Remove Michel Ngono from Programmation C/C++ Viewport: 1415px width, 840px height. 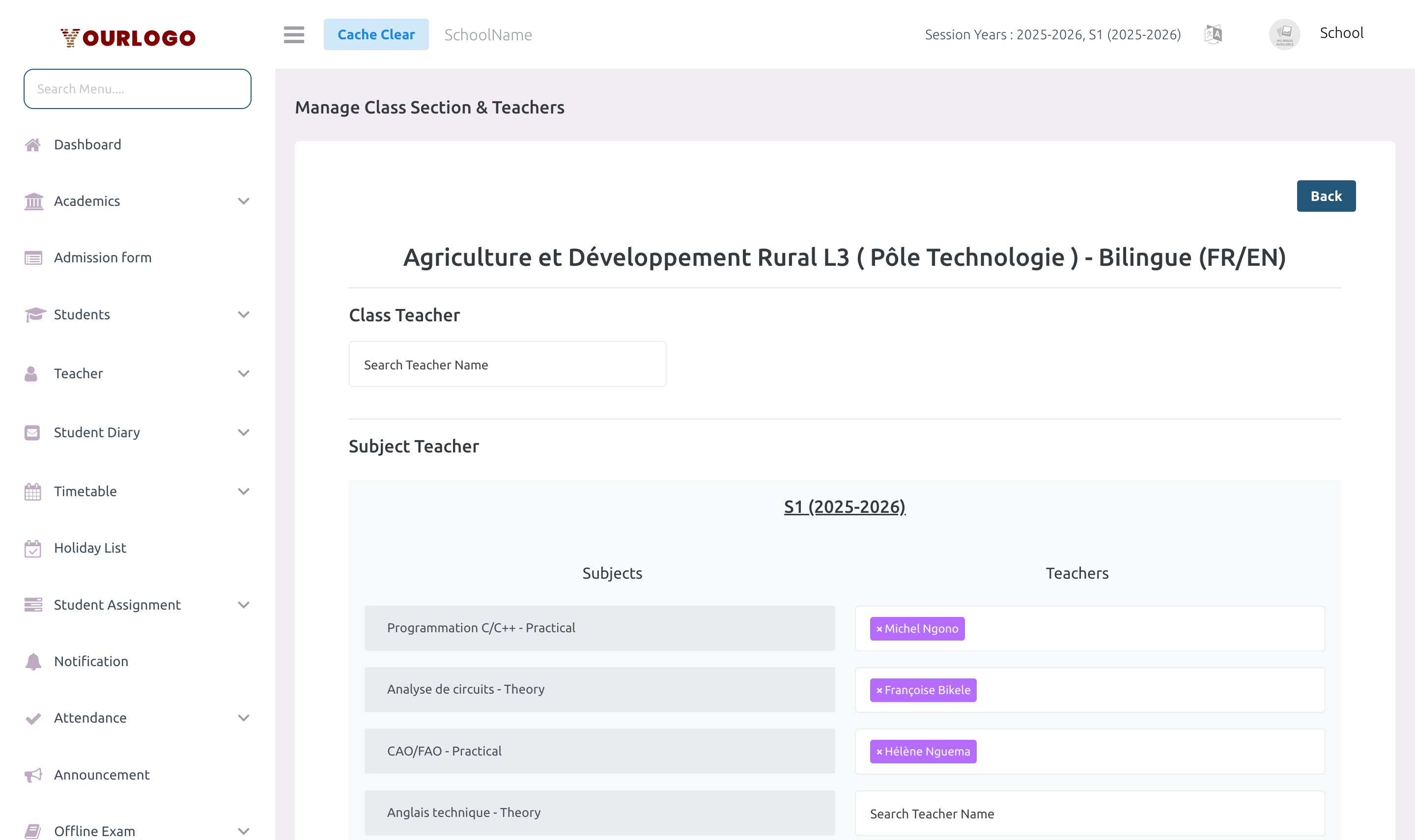click(879, 628)
